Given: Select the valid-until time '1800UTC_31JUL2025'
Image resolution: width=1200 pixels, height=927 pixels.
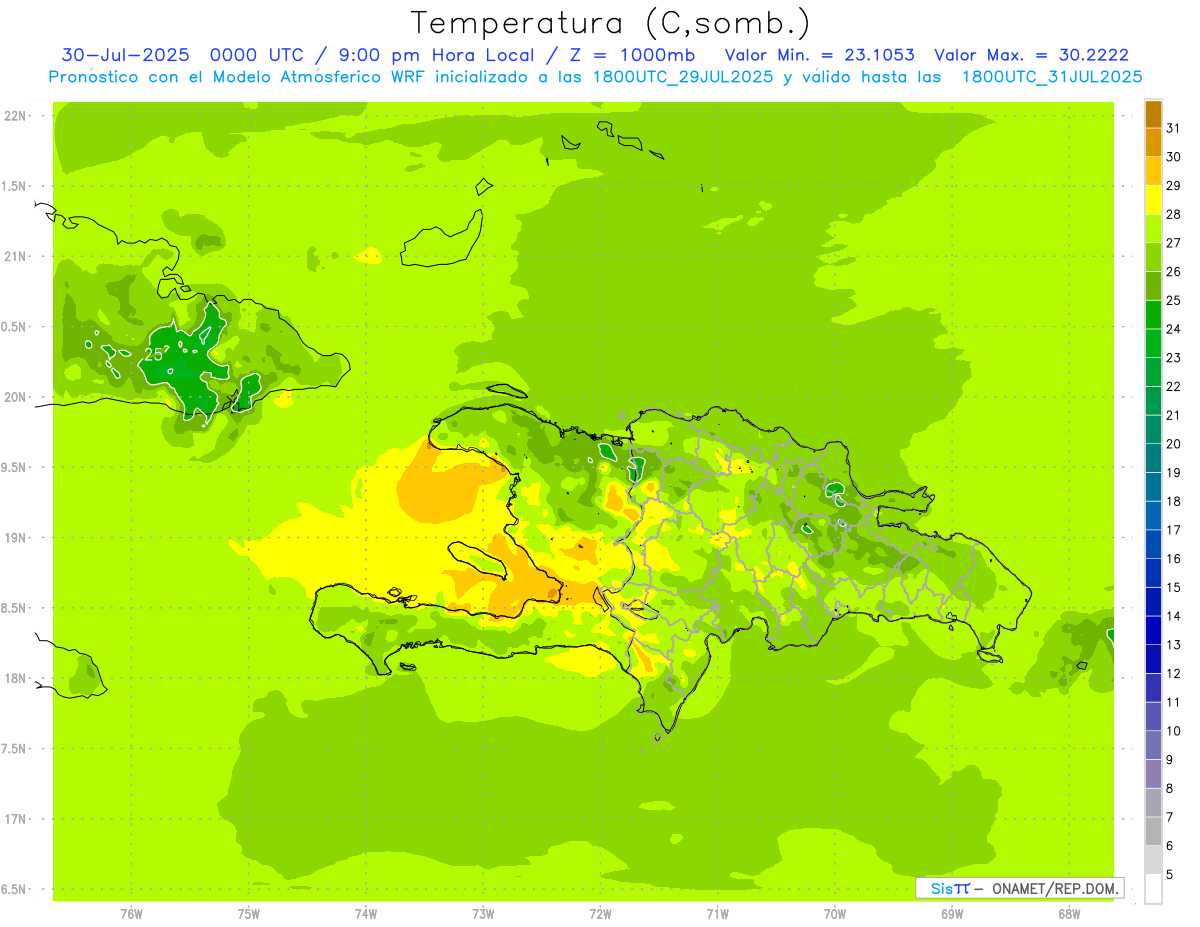Looking at the screenshot, I should pyautogui.click(x=1051, y=77).
